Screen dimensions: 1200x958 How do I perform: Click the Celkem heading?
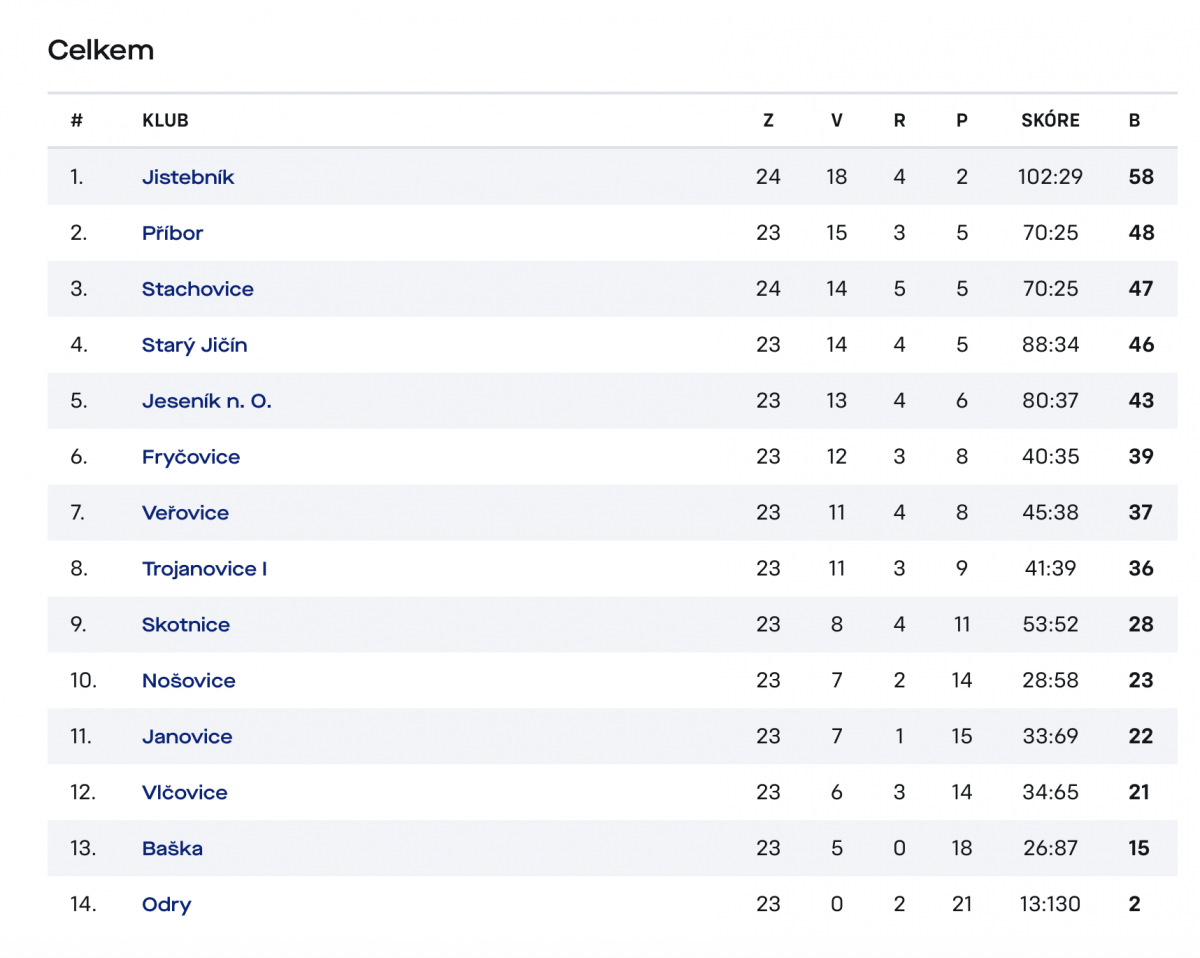(x=101, y=50)
